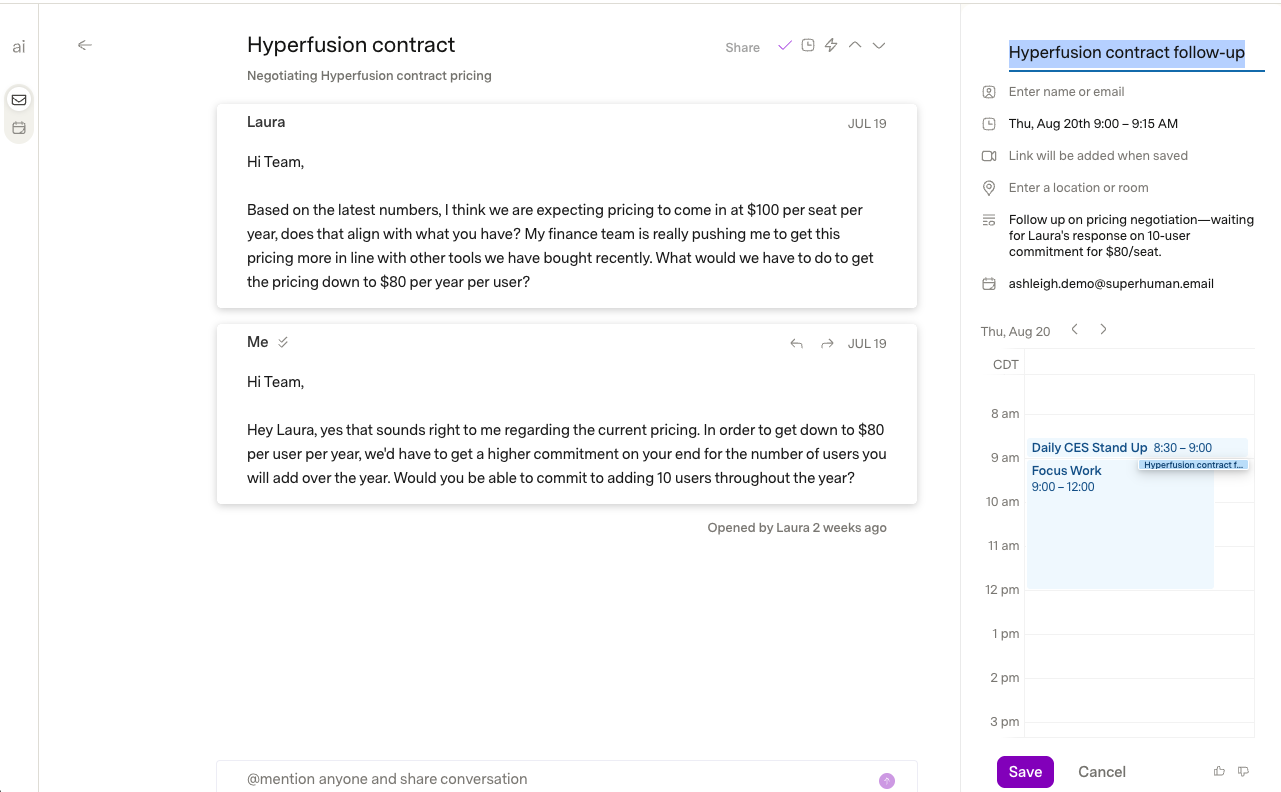Save the Hyperfusion contract follow-up event

1025,772
